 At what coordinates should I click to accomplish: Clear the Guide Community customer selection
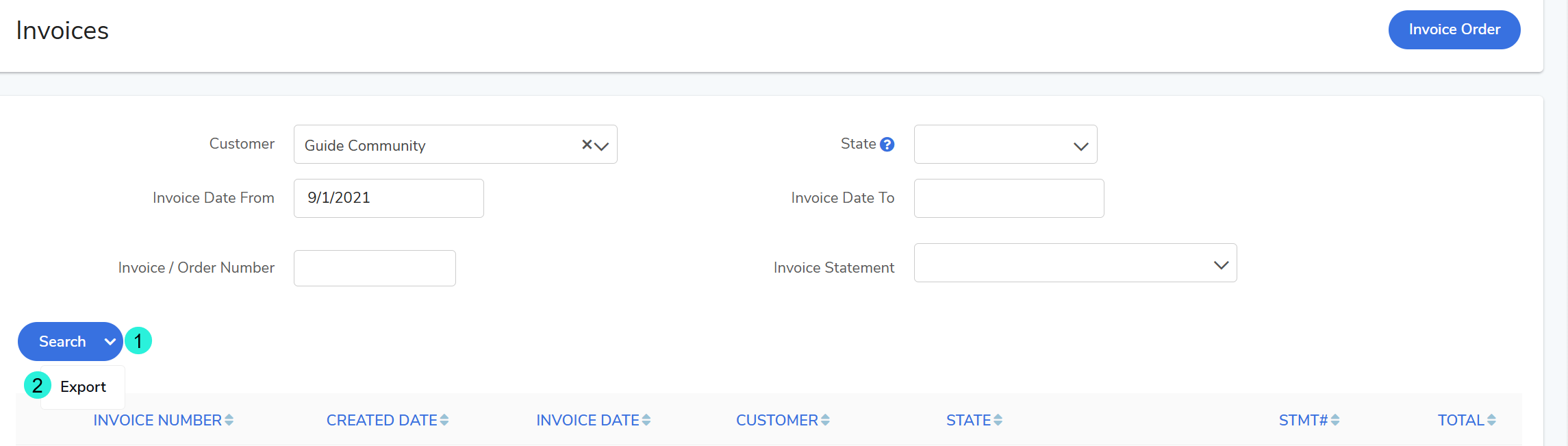click(587, 145)
